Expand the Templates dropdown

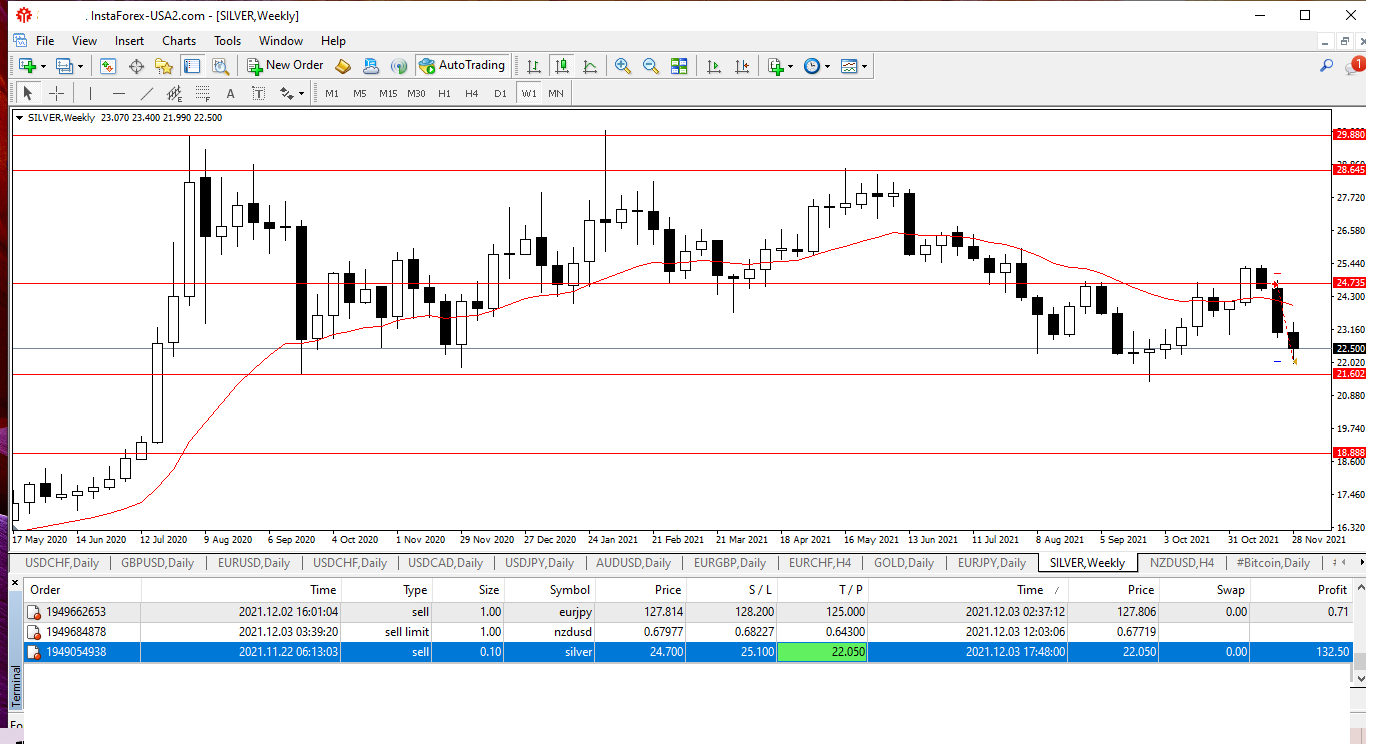coord(864,66)
